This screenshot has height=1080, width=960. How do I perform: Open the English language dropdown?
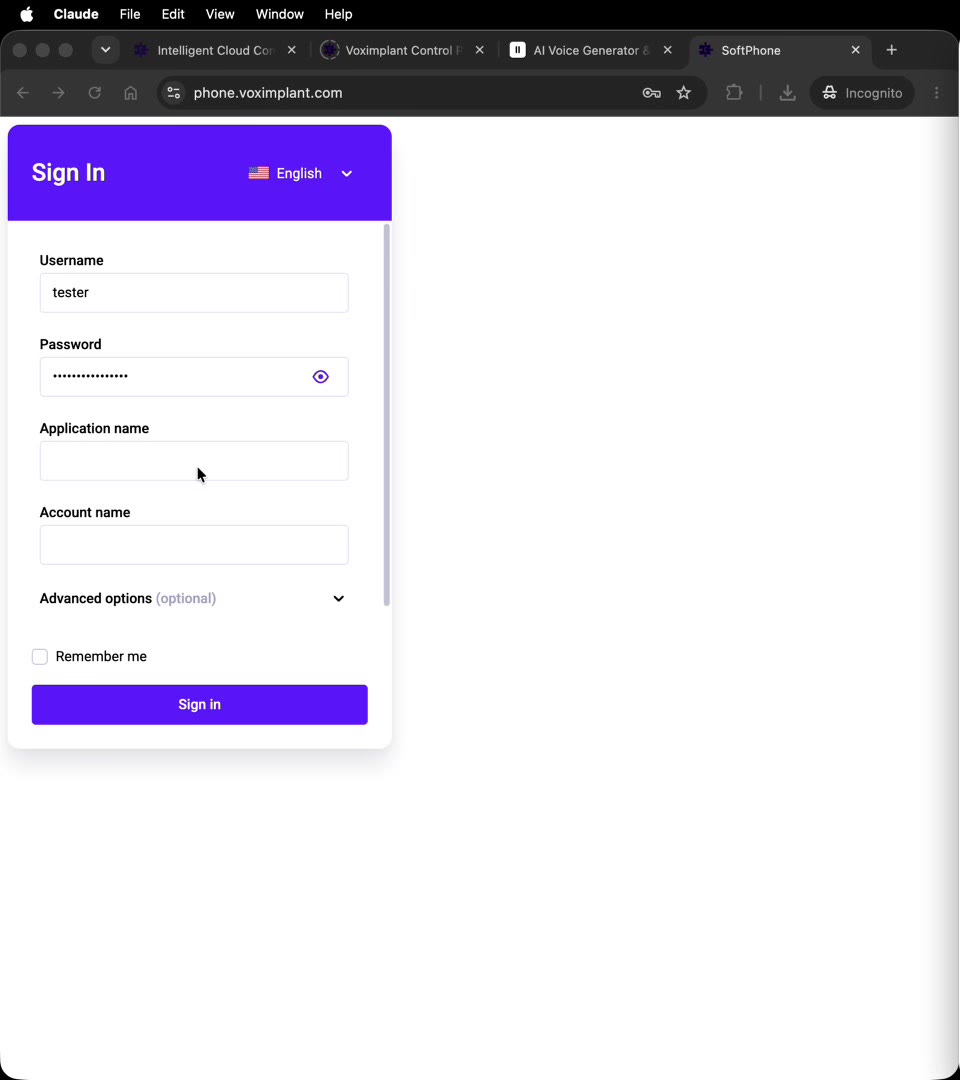(301, 174)
